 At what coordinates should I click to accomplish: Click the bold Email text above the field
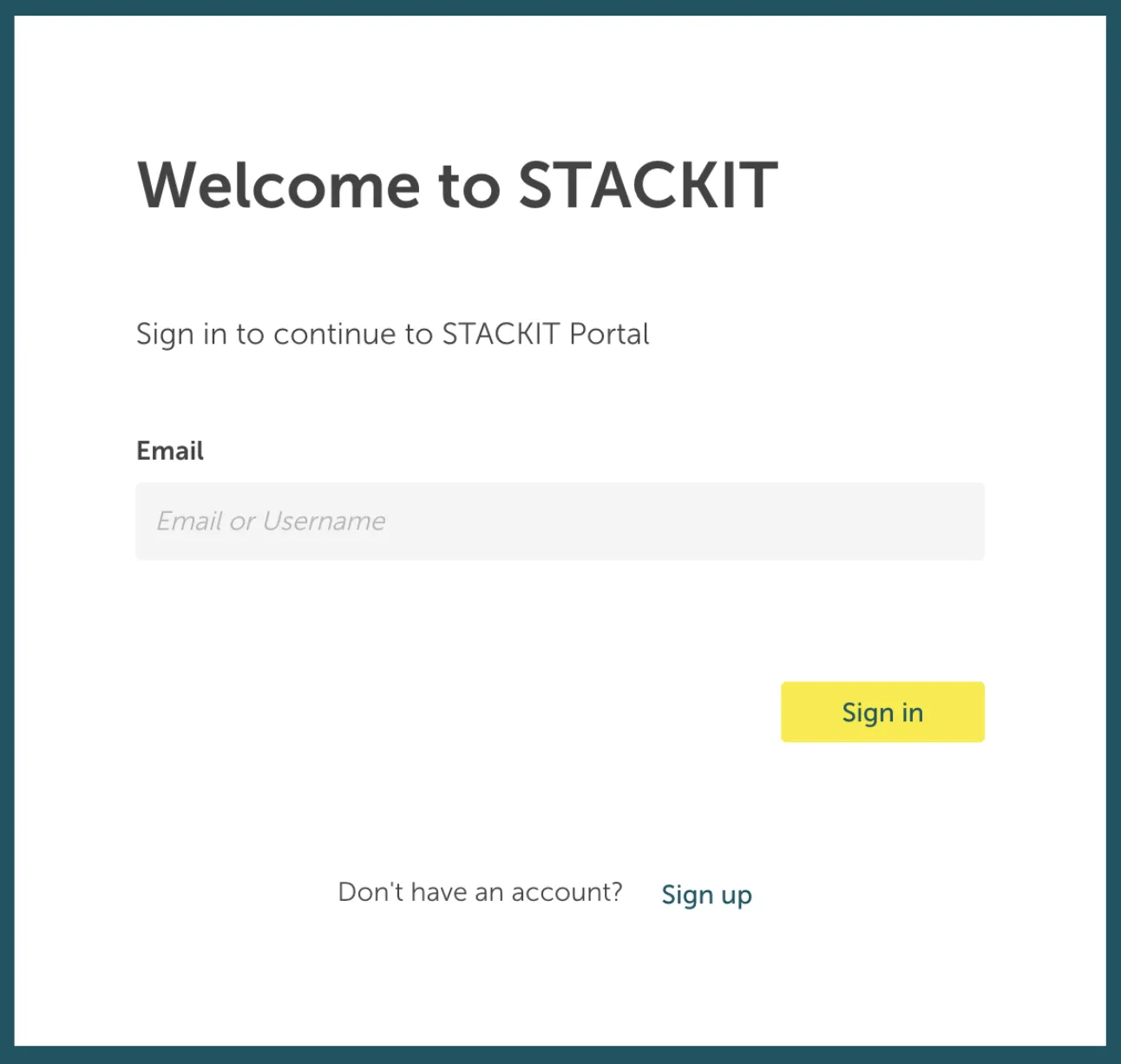pyautogui.click(x=170, y=450)
